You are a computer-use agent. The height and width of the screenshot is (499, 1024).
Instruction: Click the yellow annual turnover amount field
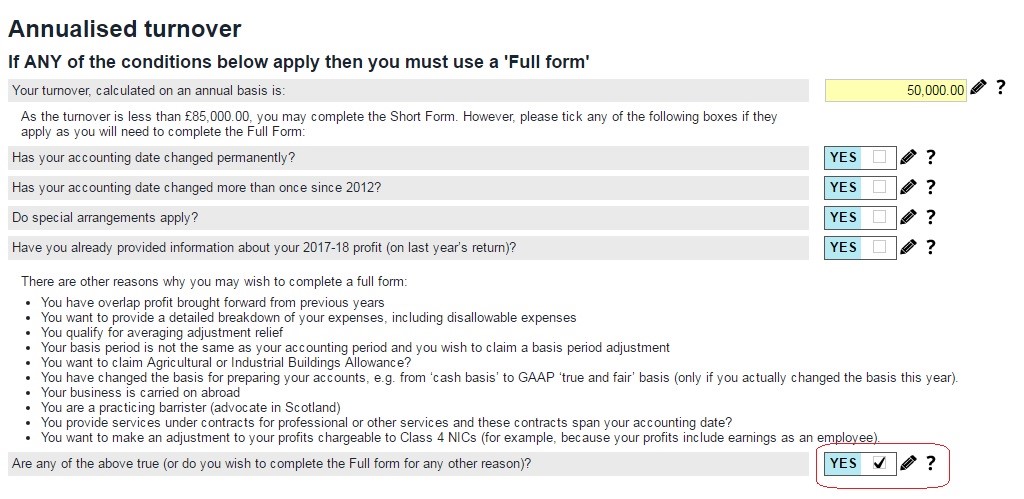point(895,91)
